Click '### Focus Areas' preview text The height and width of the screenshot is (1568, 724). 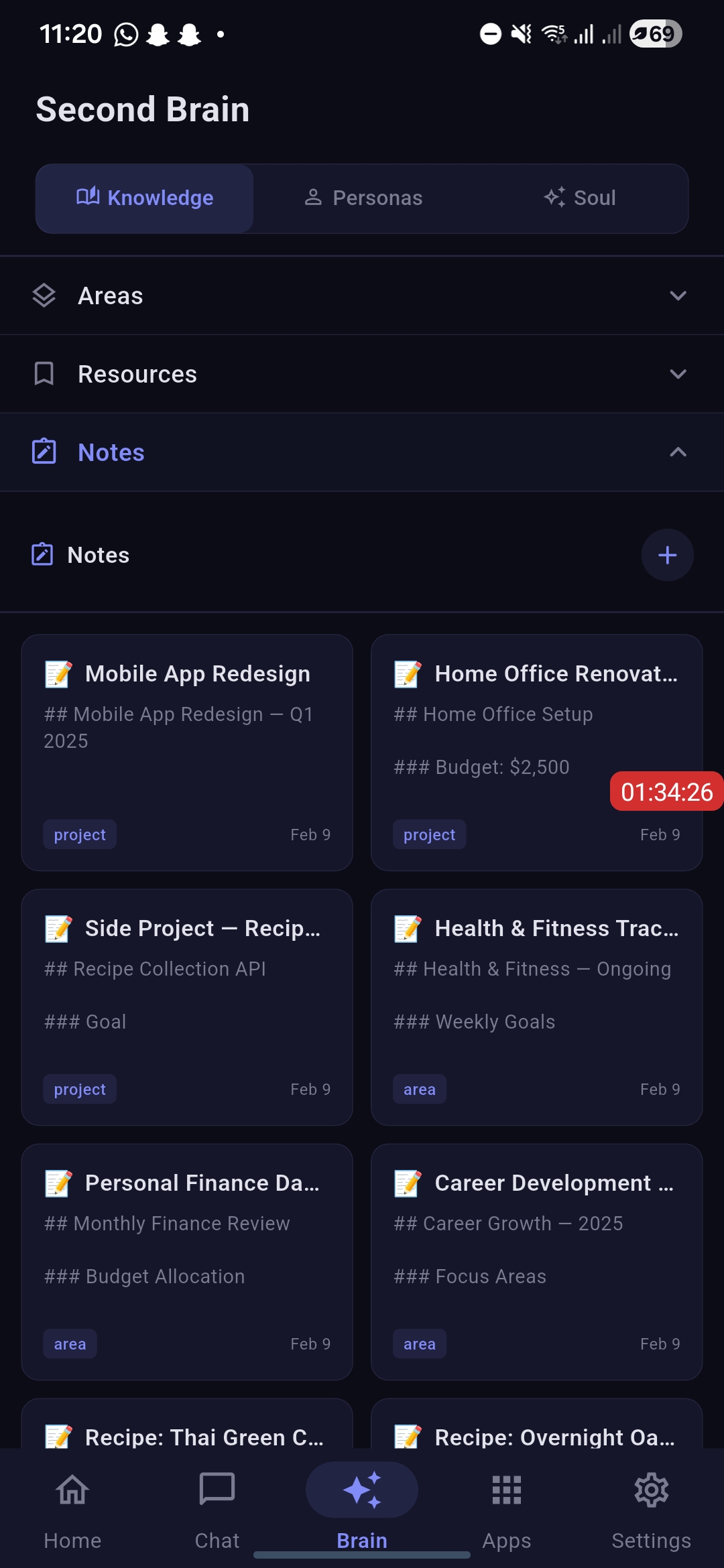pyautogui.click(x=470, y=1277)
